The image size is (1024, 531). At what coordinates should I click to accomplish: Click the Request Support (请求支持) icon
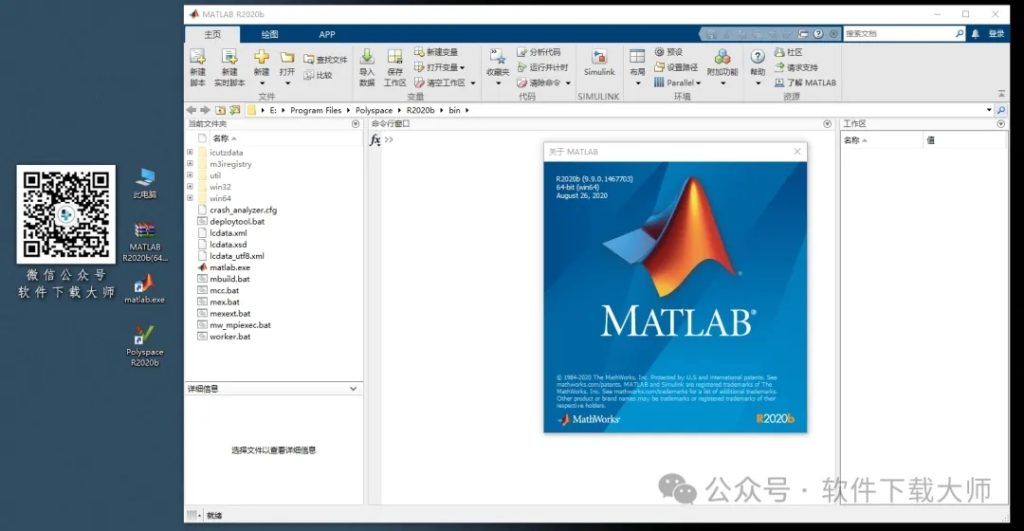pyautogui.click(x=779, y=67)
